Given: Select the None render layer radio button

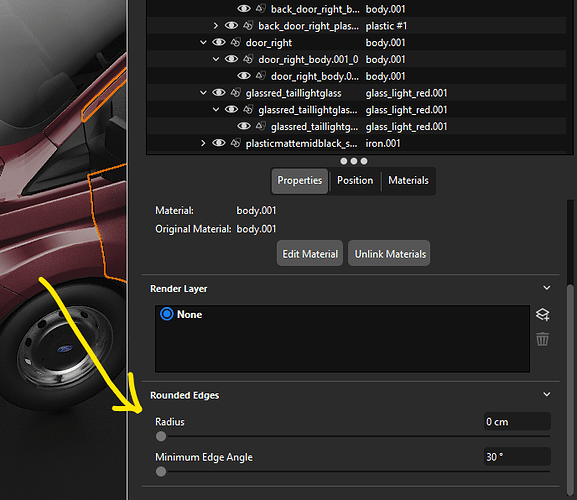Looking at the screenshot, I should 167,314.
